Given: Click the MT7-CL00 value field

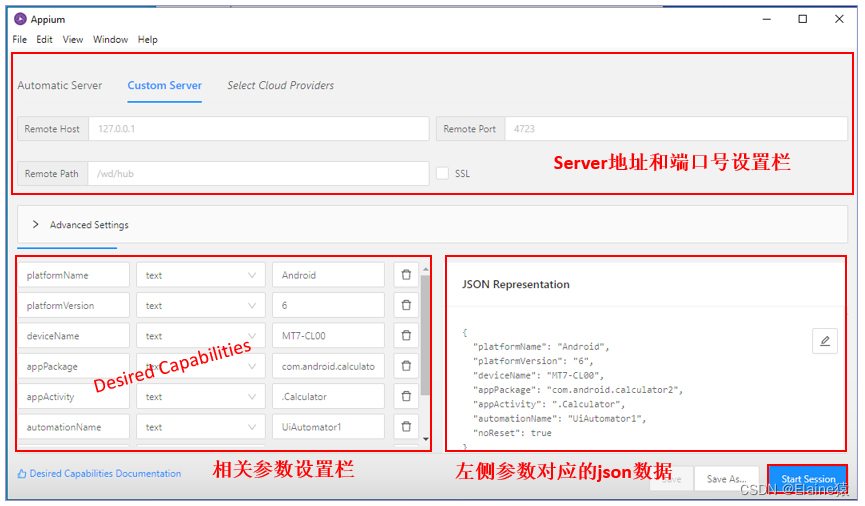Looking at the screenshot, I should click(328, 335).
